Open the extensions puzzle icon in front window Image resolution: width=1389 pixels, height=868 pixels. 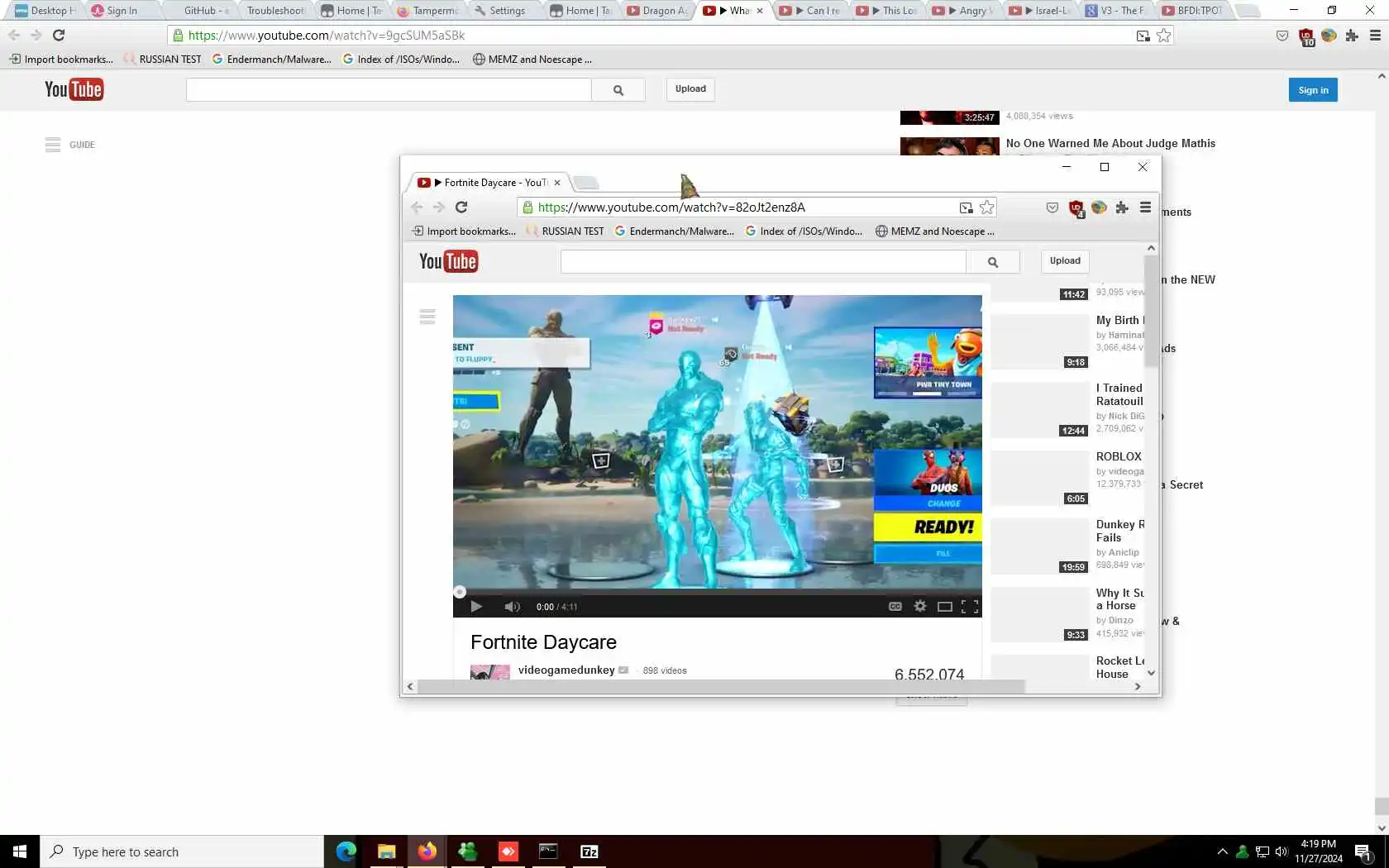pyautogui.click(x=1122, y=207)
